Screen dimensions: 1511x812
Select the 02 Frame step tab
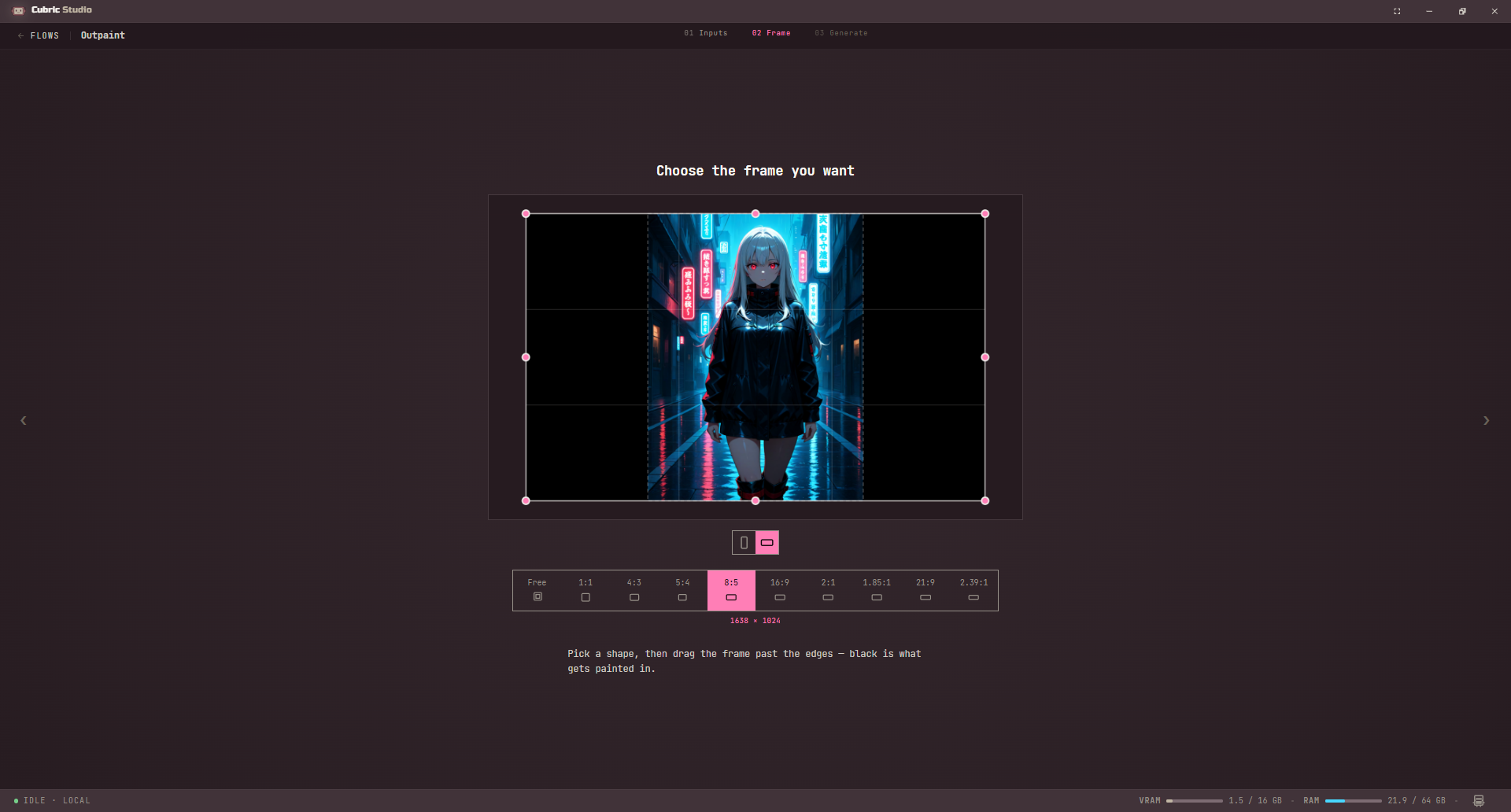770,33
